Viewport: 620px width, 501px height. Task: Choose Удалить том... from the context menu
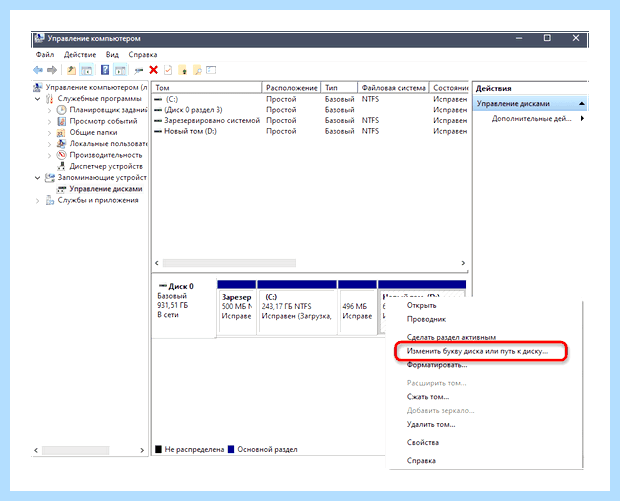tap(431, 424)
